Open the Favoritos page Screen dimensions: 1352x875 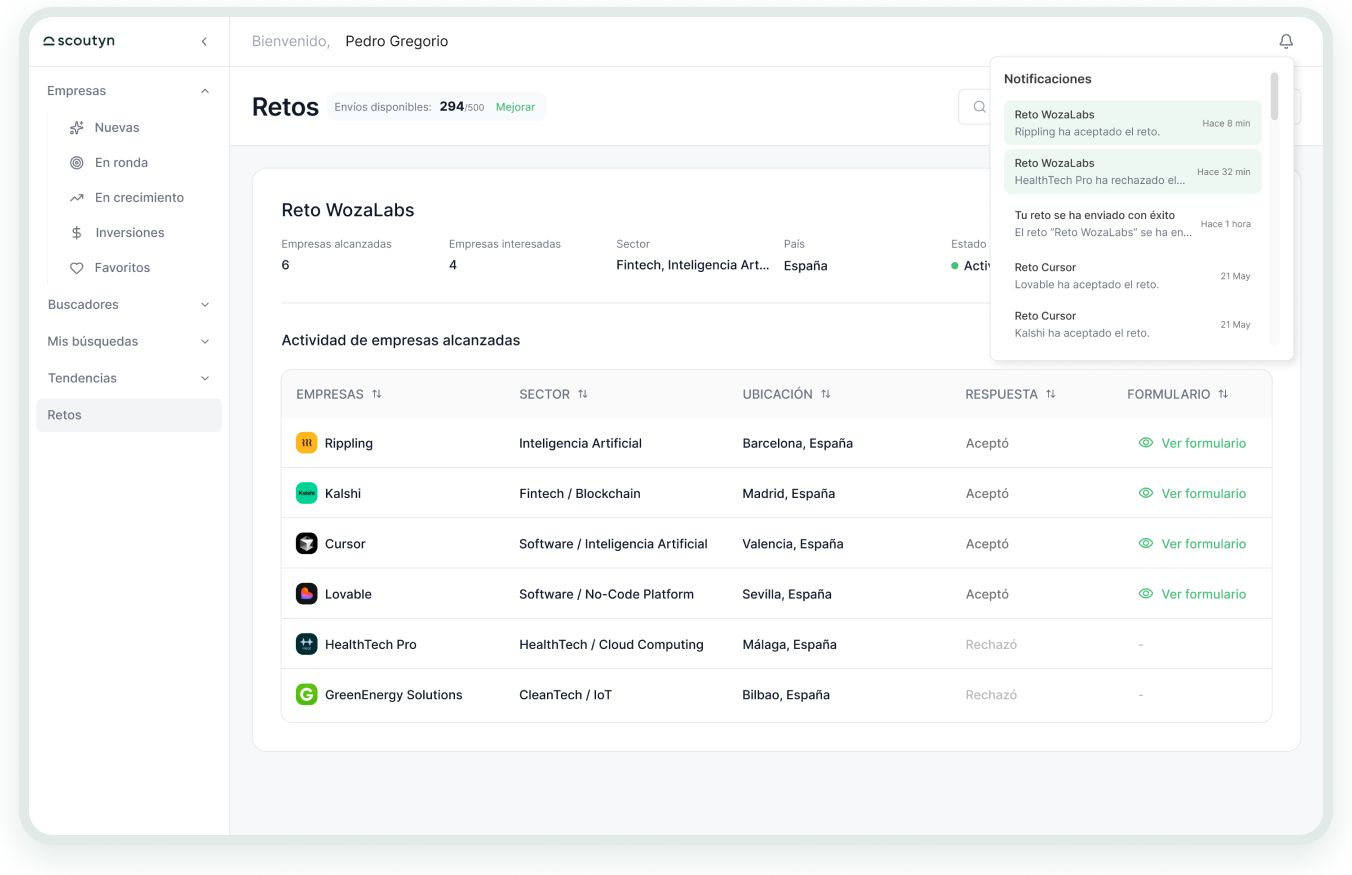(x=122, y=268)
